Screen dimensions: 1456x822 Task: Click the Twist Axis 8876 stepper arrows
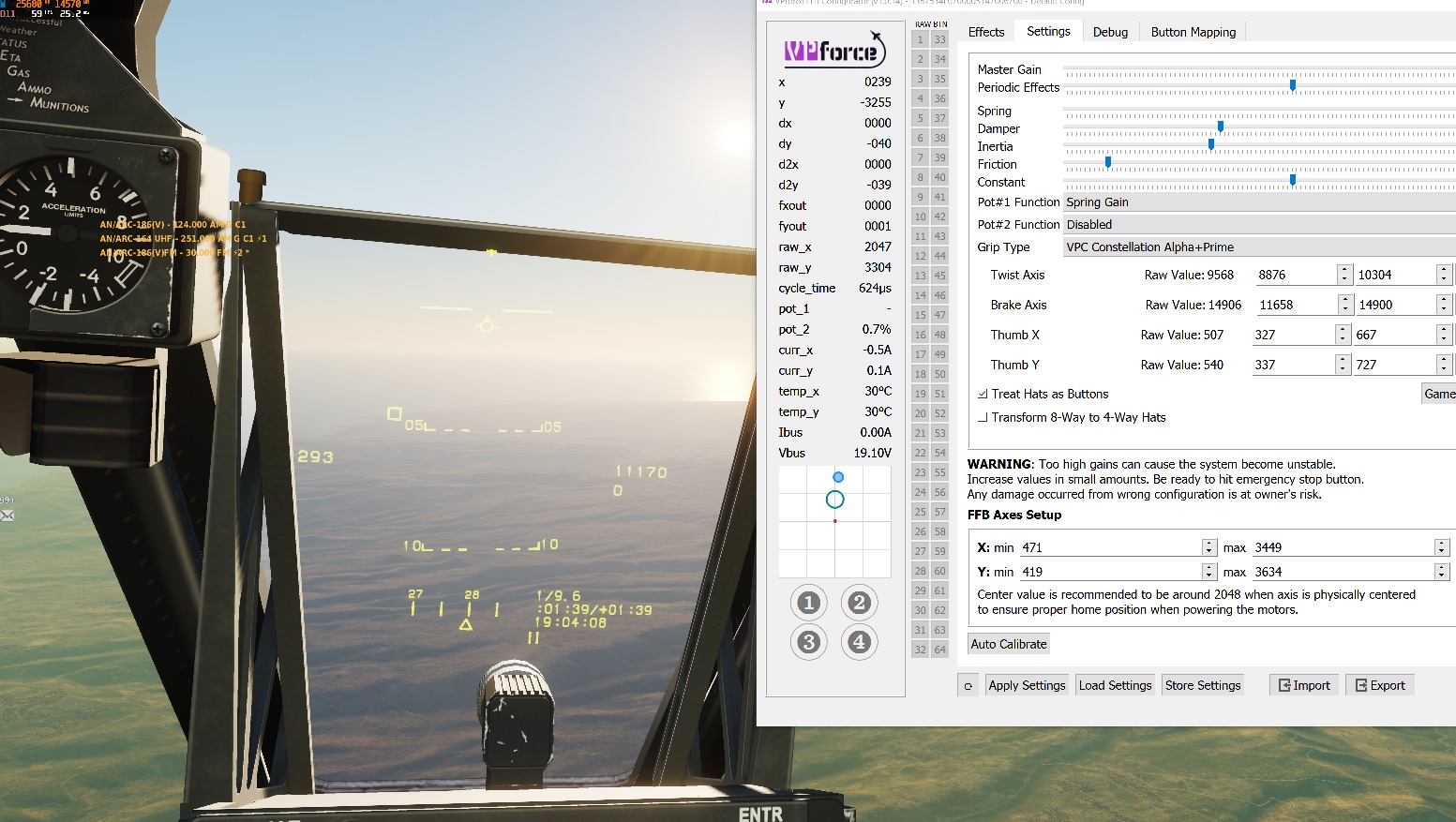point(1344,275)
